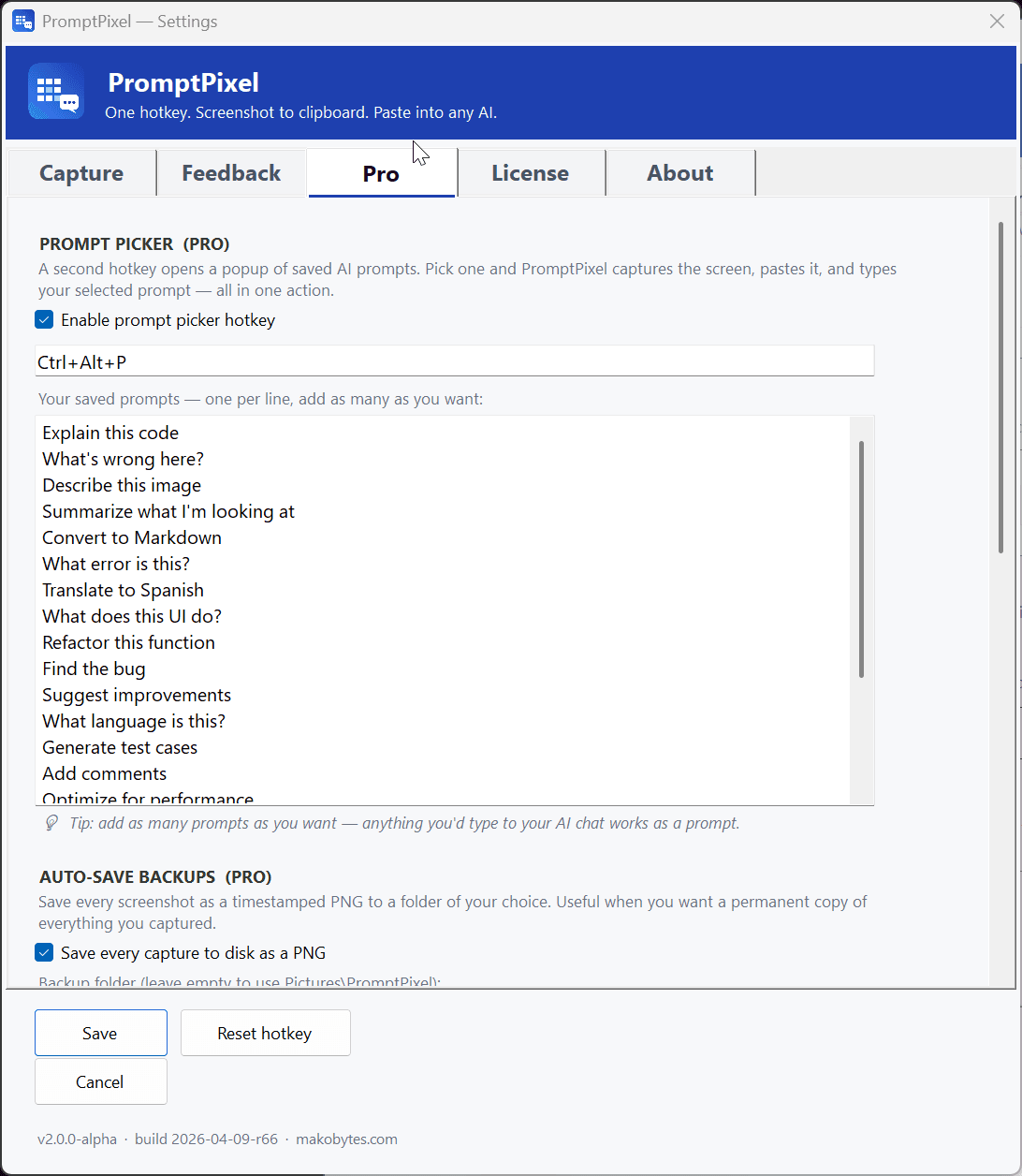Image resolution: width=1022 pixels, height=1176 pixels.
Task: Close the PromptPixel Settings window
Action: (997, 21)
